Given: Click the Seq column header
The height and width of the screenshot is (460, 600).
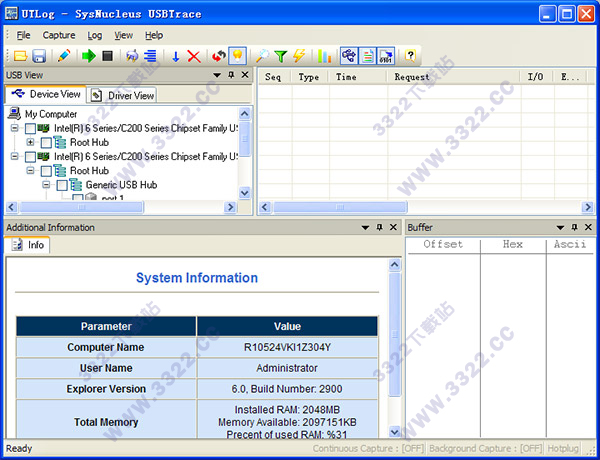Looking at the screenshot, I should [273, 77].
